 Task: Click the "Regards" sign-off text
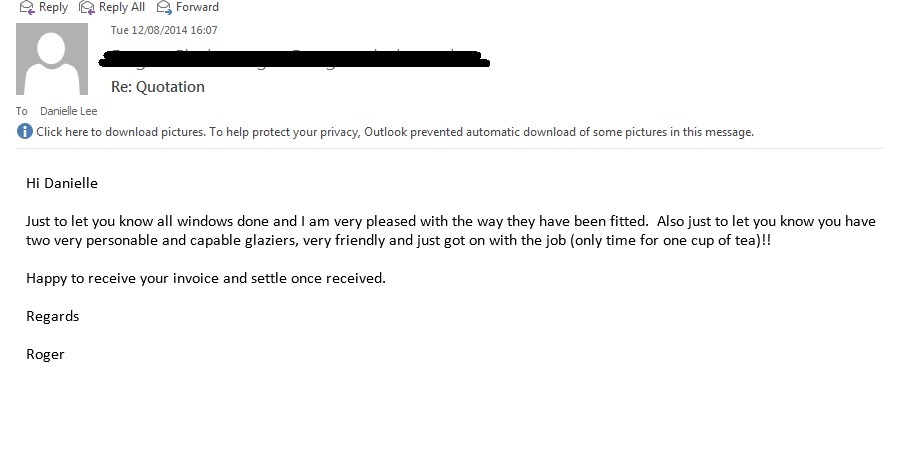[52, 316]
